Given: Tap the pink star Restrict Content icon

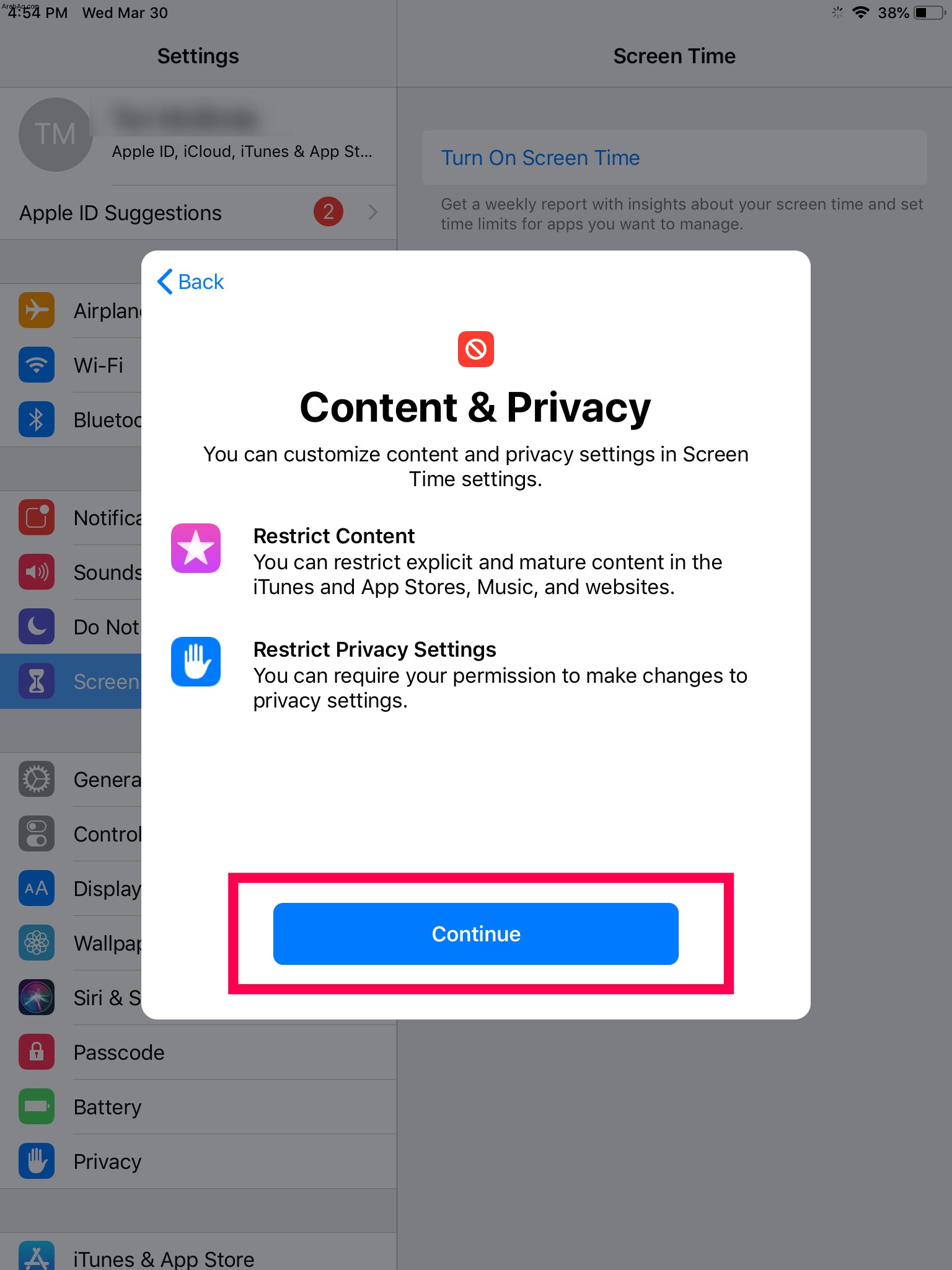Looking at the screenshot, I should (x=196, y=548).
